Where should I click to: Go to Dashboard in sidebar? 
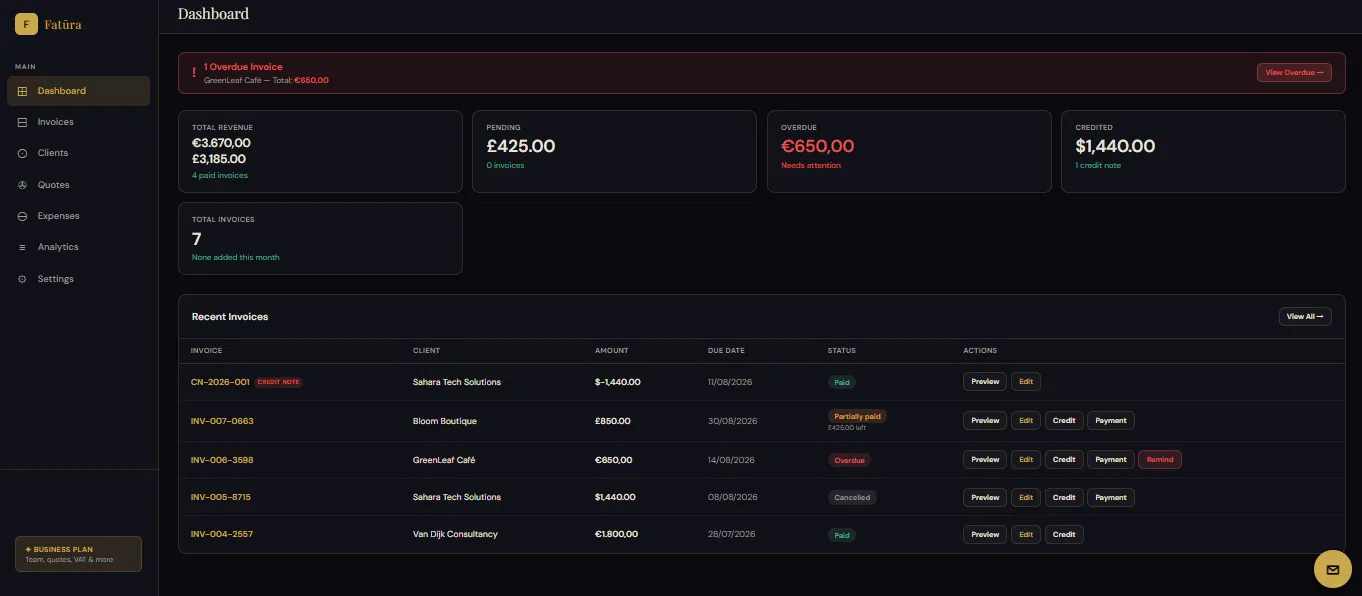(x=78, y=91)
